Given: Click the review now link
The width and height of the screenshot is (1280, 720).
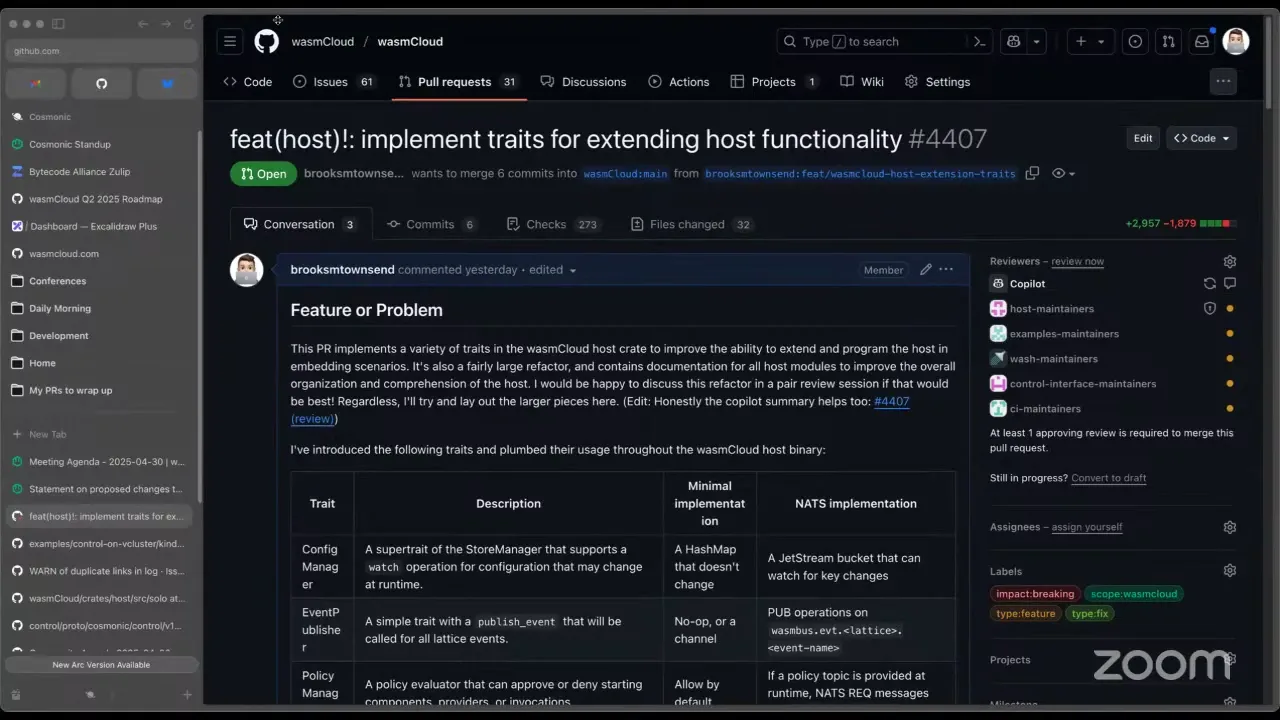Looking at the screenshot, I should click(1077, 261).
